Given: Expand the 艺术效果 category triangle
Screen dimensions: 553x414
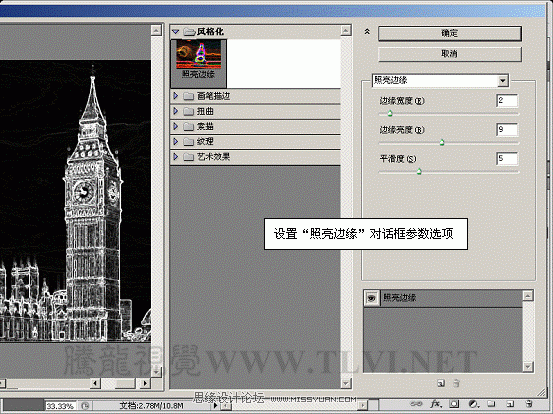Looking at the screenshot, I should [176, 157].
